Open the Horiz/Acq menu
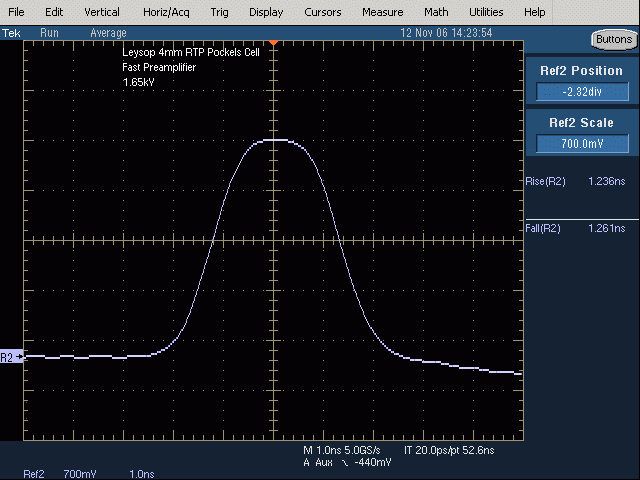Screen dimensions: 640x480 click(166, 13)
